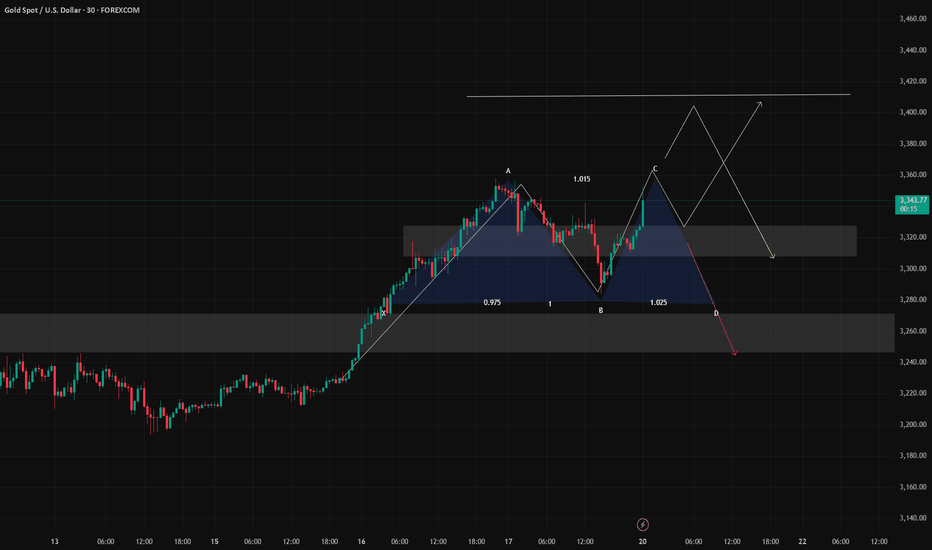The width and height of the screenshot is (932, 550).
Task: Click date label 20 on time axis
Action: 643,542
